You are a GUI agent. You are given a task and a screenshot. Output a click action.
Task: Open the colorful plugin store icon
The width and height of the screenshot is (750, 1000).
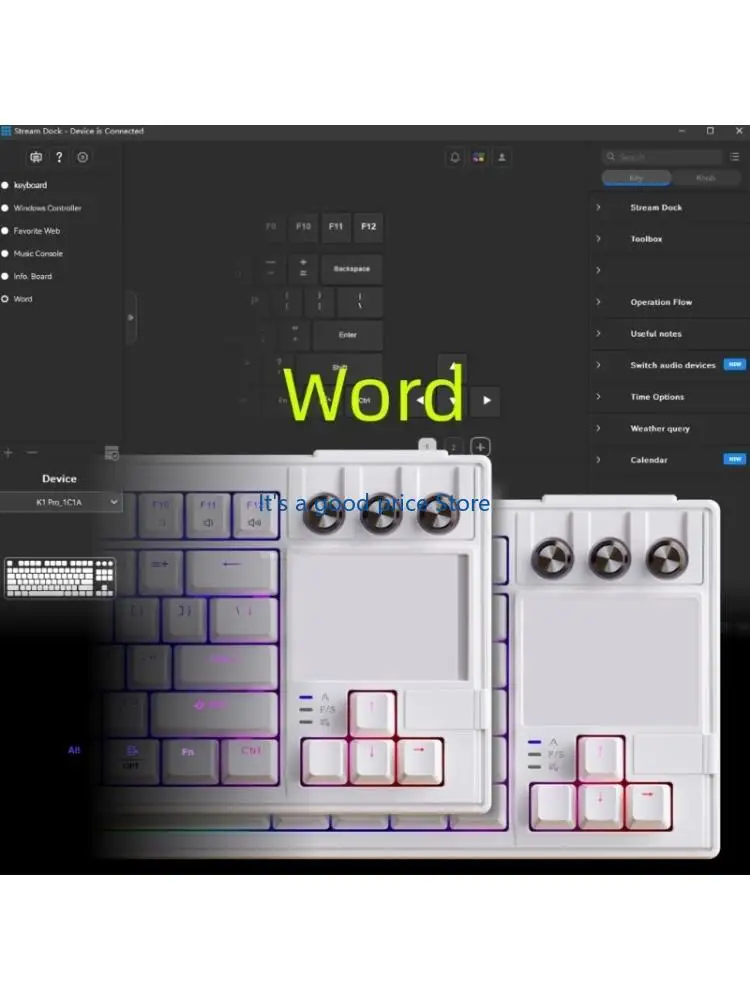(x=478, y=157)
